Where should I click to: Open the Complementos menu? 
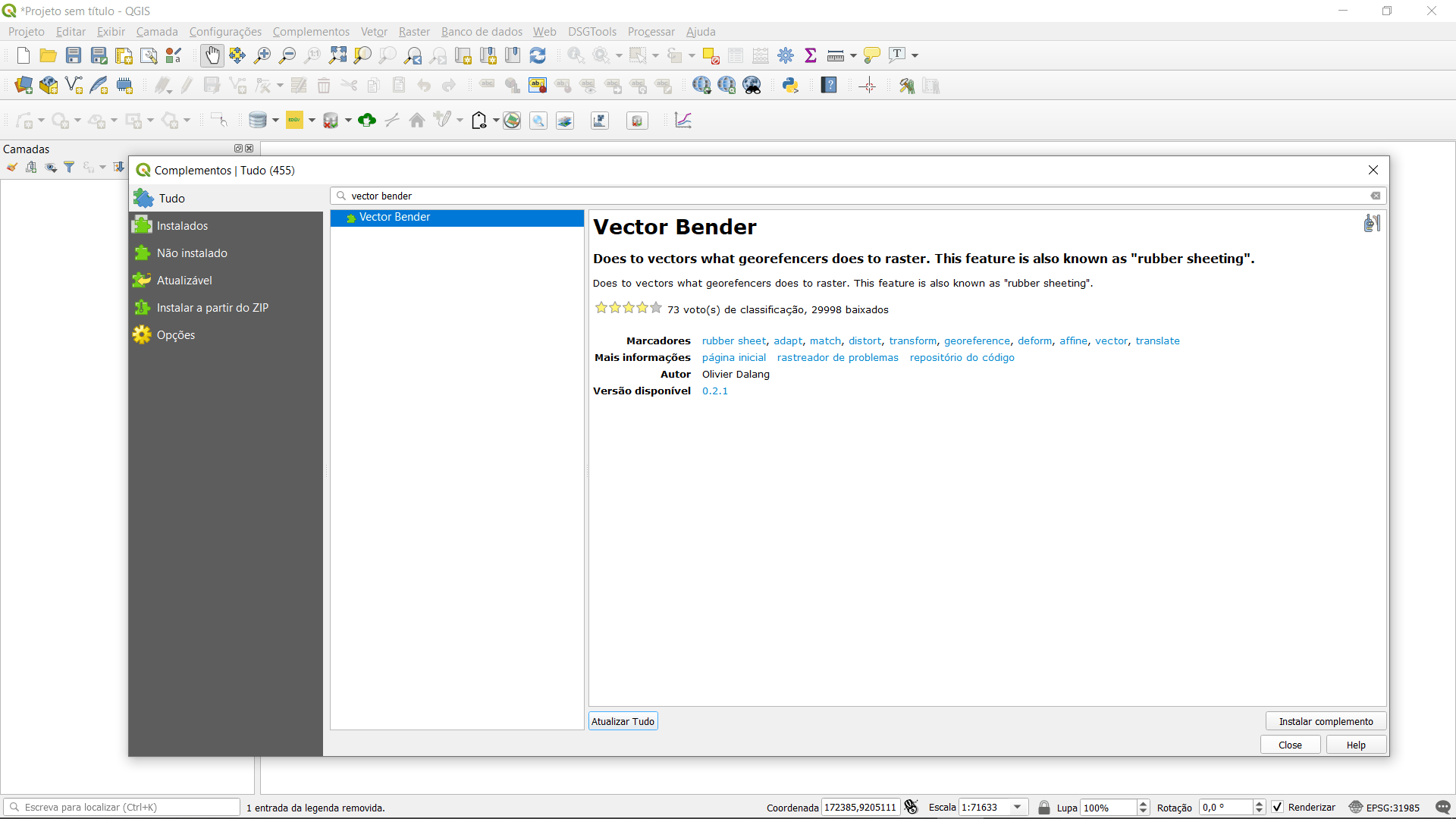311,32
